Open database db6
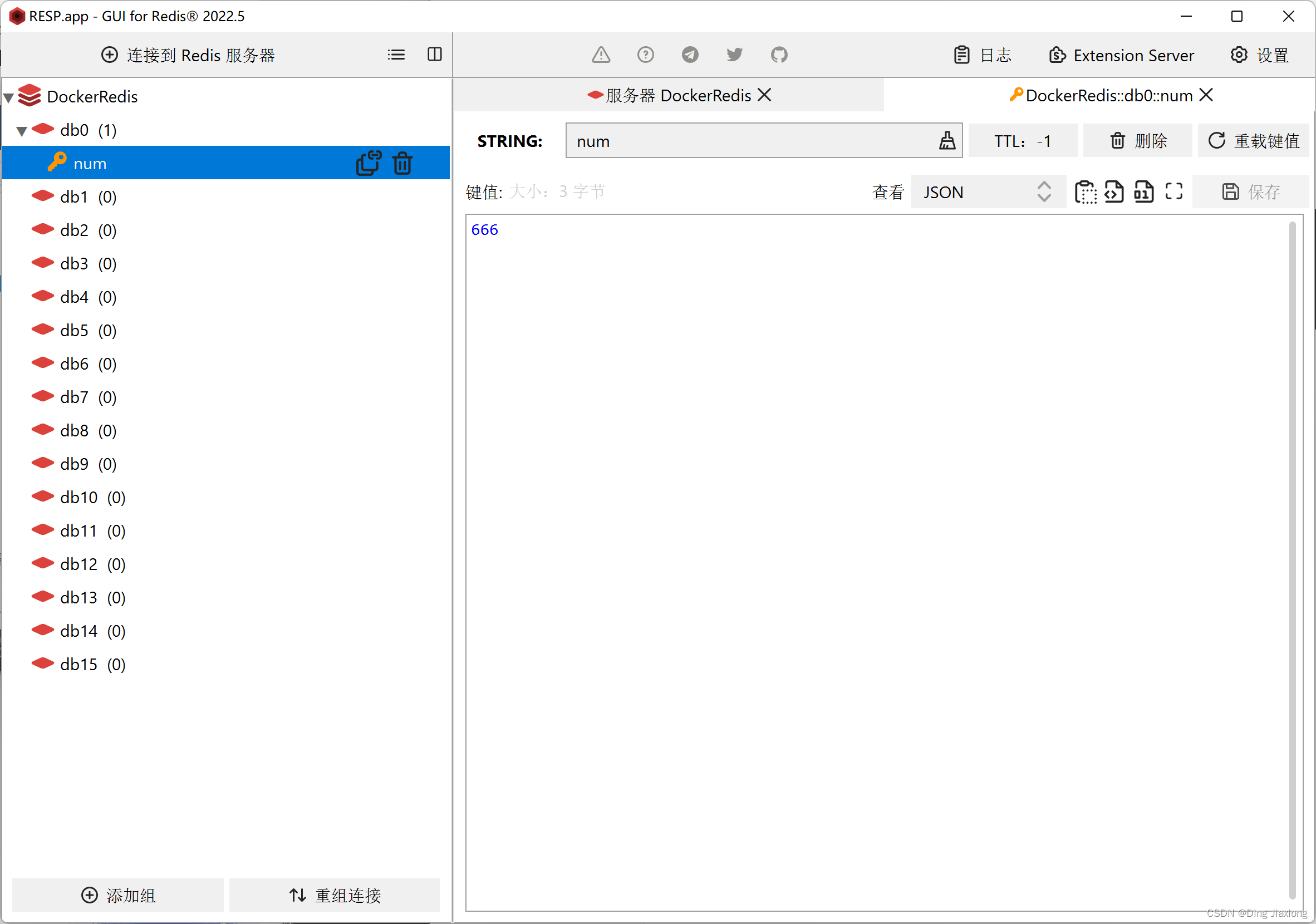Viewport: 1316px width, 924px height. tap(89, 363)
